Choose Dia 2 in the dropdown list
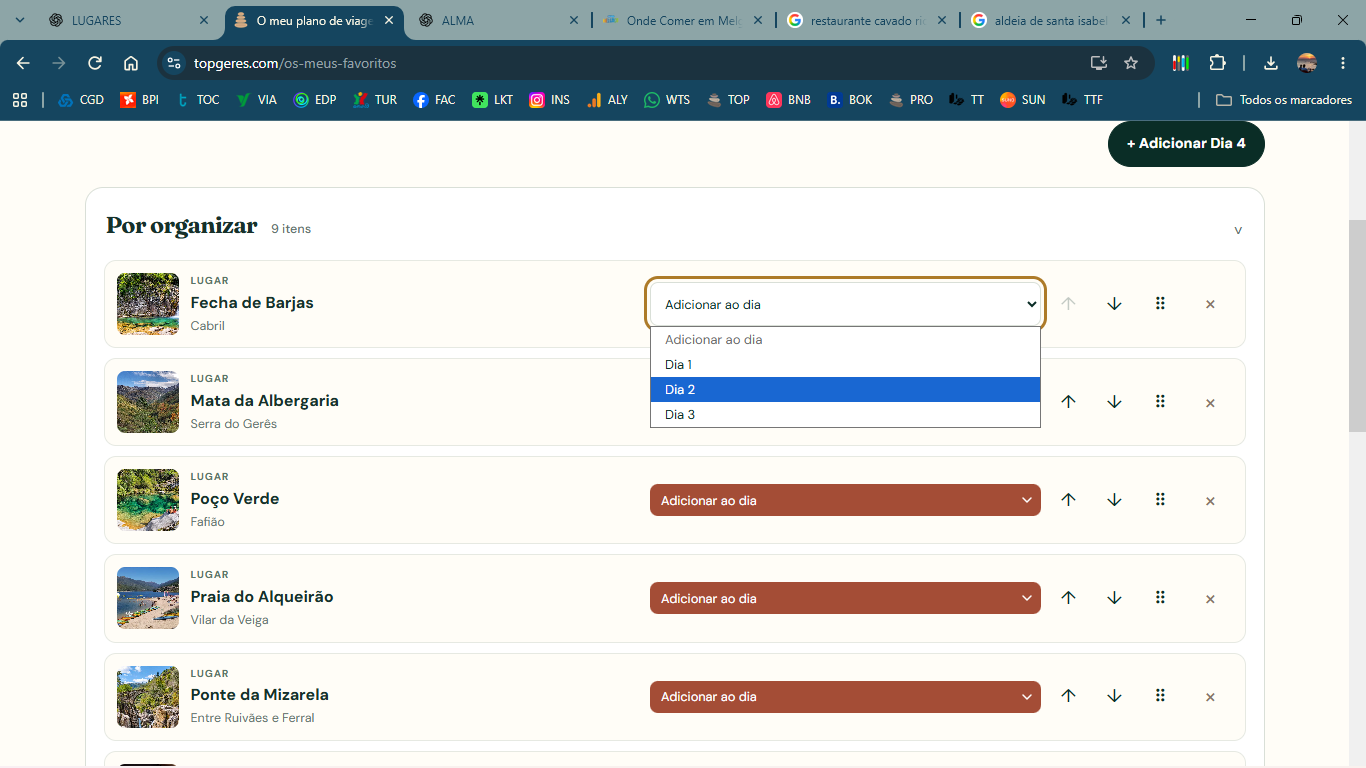1366x768 pixels. point(845,390)
